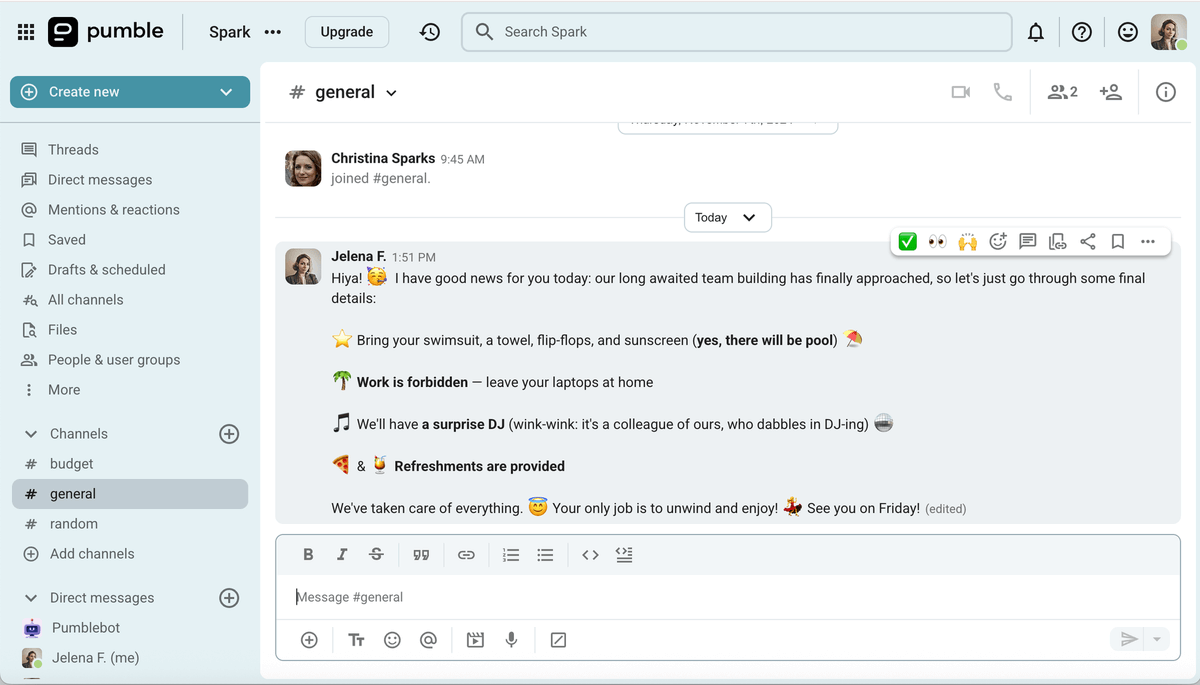Open Mentions & reactions in the sidebar
The height and width of the screenshot is (685, 1200).
pos(113,209)
